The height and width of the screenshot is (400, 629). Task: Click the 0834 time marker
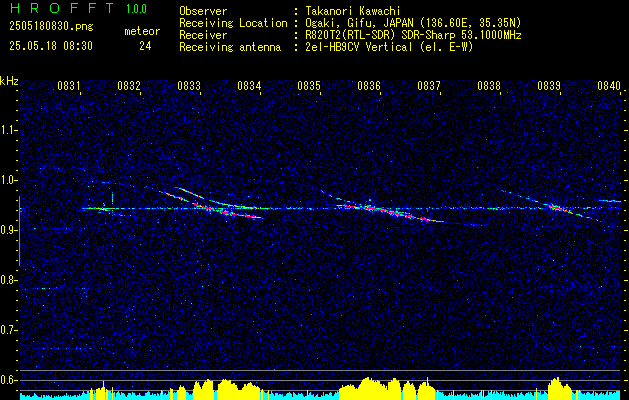click(x=249, y=85)
